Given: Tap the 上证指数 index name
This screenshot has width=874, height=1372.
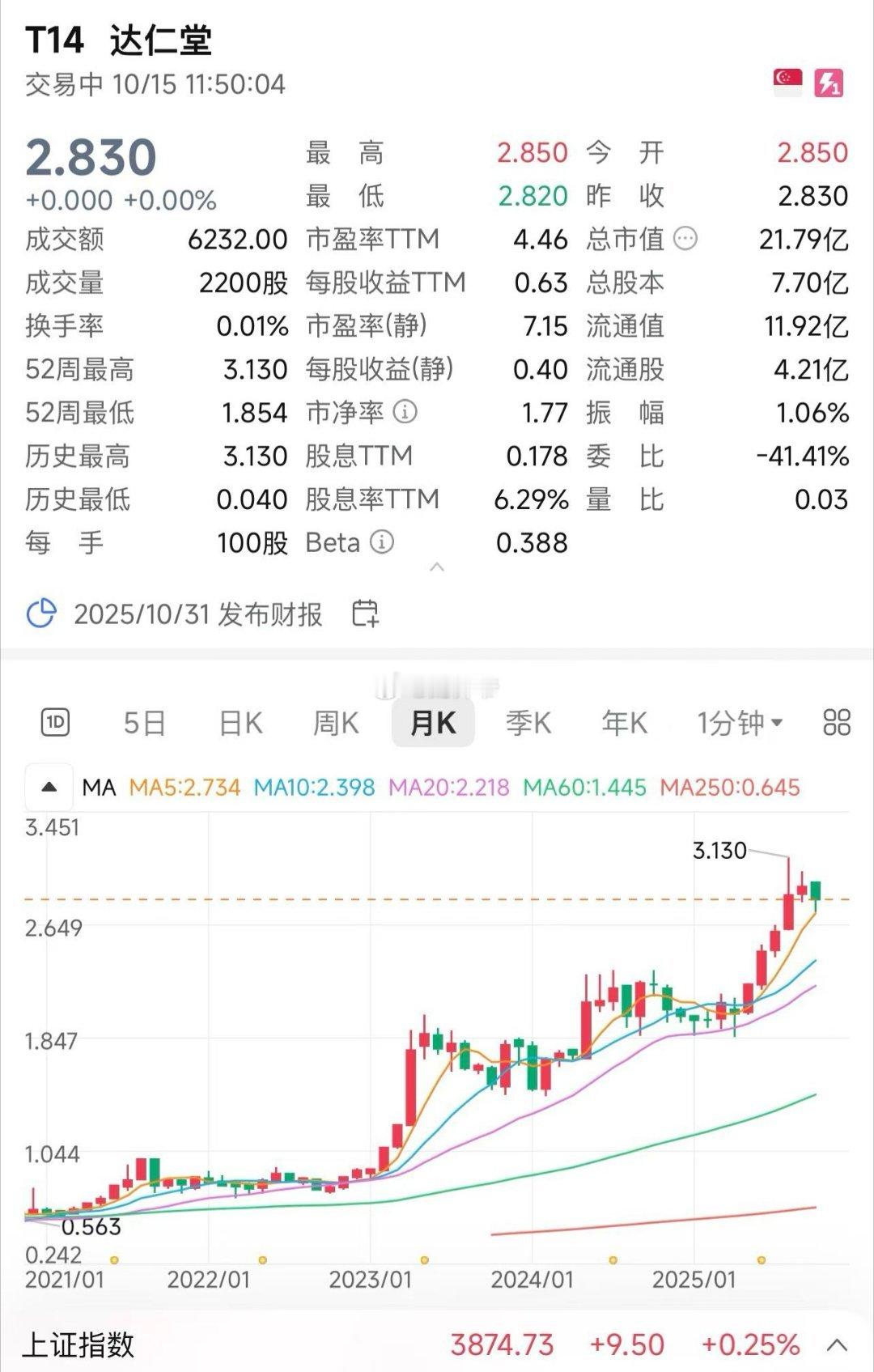Looking at the screenshot, I should click(78, 1345).
